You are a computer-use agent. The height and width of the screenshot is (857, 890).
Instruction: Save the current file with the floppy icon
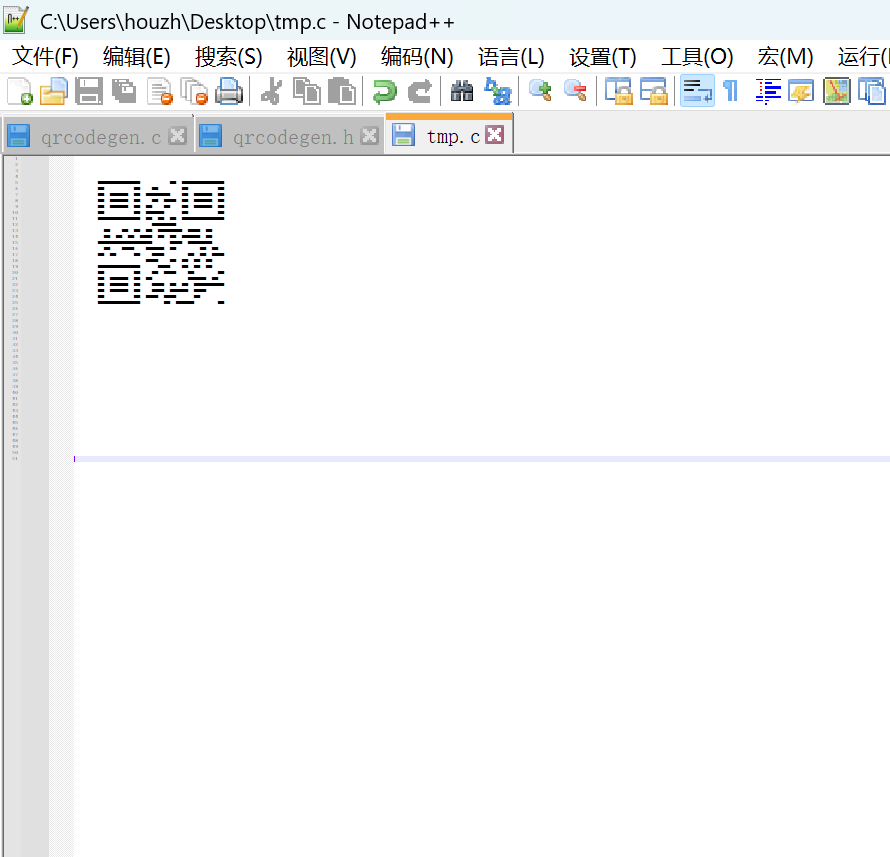pos(89,91)
